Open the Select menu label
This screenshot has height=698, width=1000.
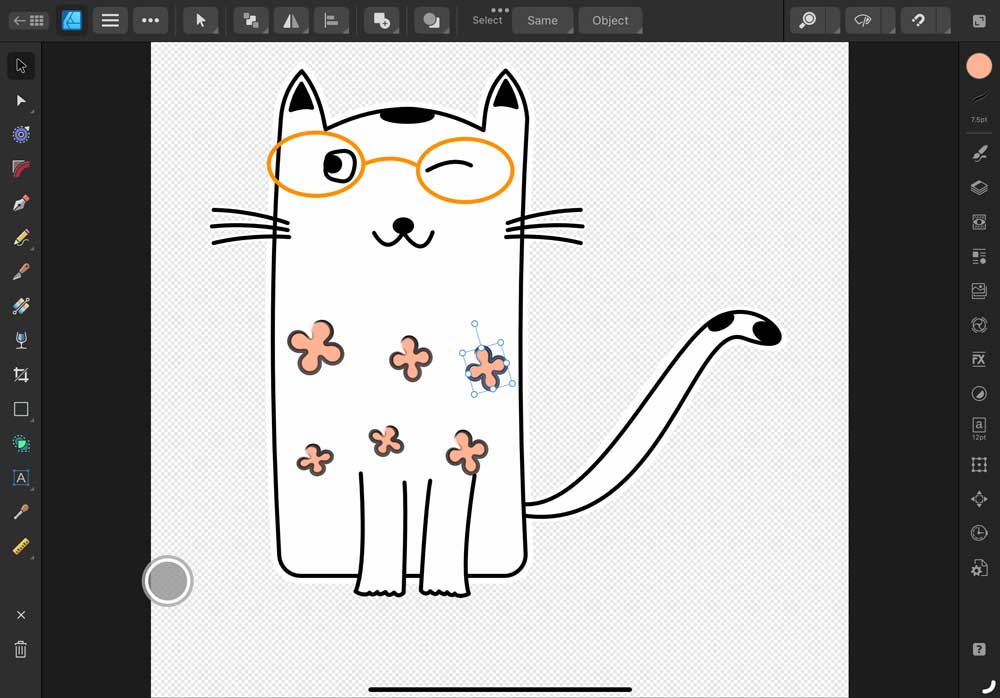click(x=487, y=20)
